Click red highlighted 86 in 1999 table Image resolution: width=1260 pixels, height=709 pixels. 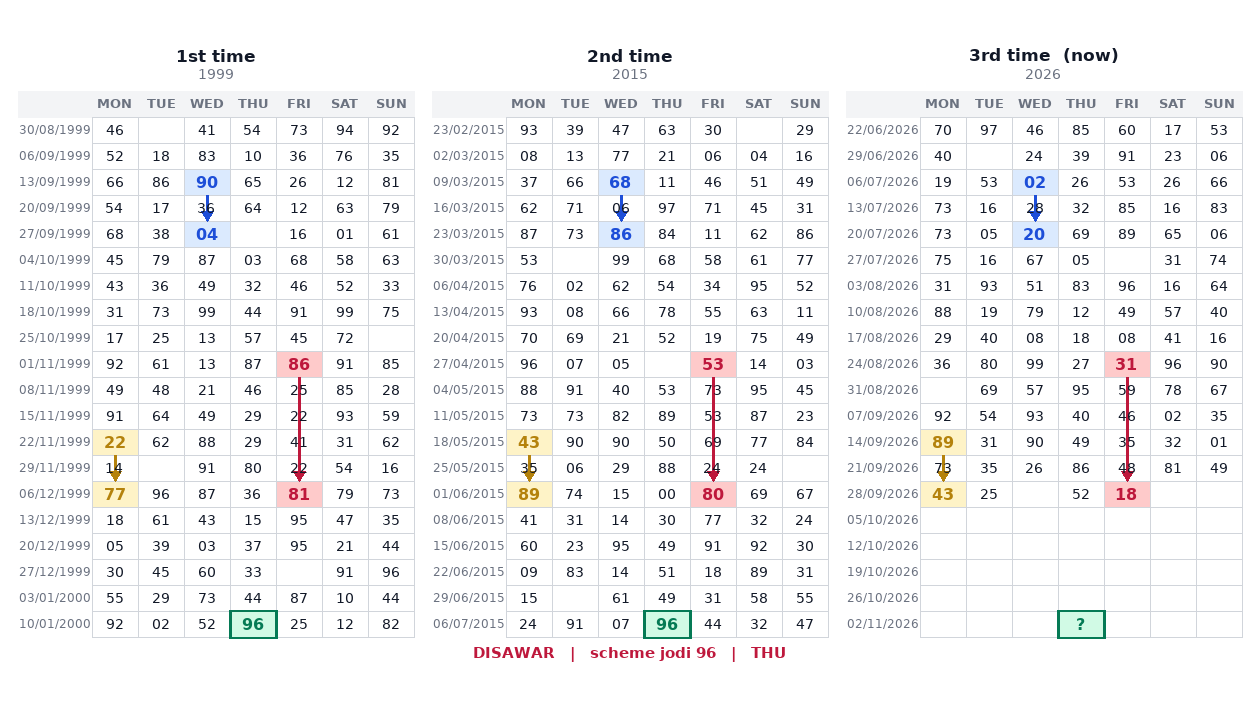point(299,364)
